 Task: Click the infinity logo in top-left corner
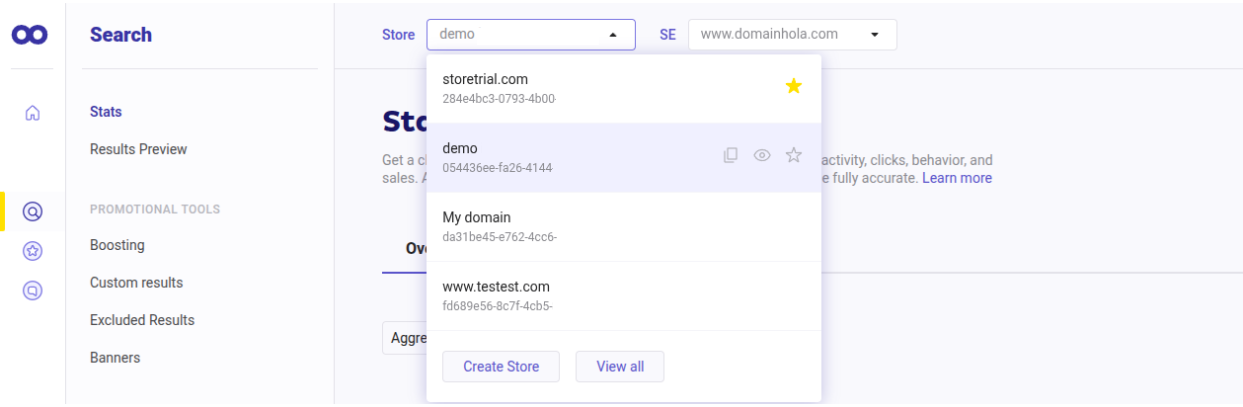tap(32, 35)
